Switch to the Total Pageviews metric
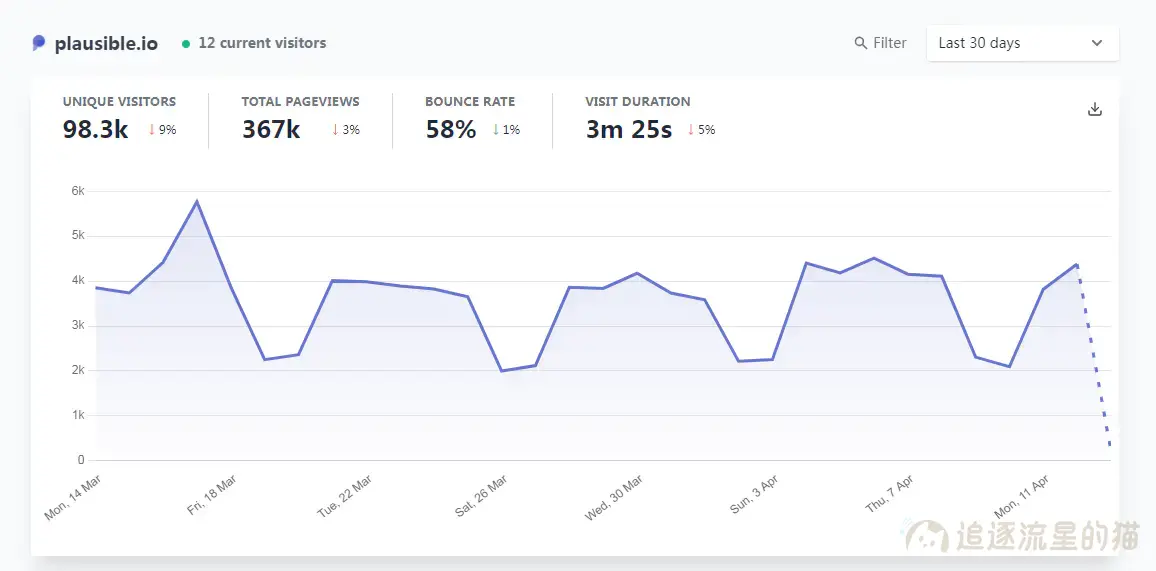The width and height of the screenshot is (1156, 571). [300, 101]
